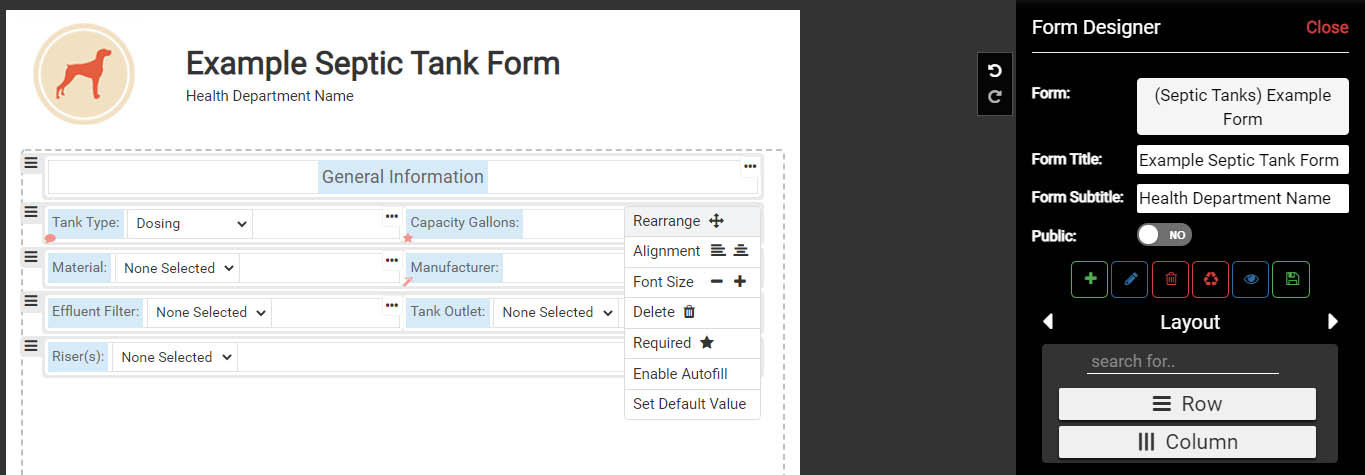This screenshot has height=475, width=1365.
Task: Click the Row layout button
Action: click(x=1187, y=404)
